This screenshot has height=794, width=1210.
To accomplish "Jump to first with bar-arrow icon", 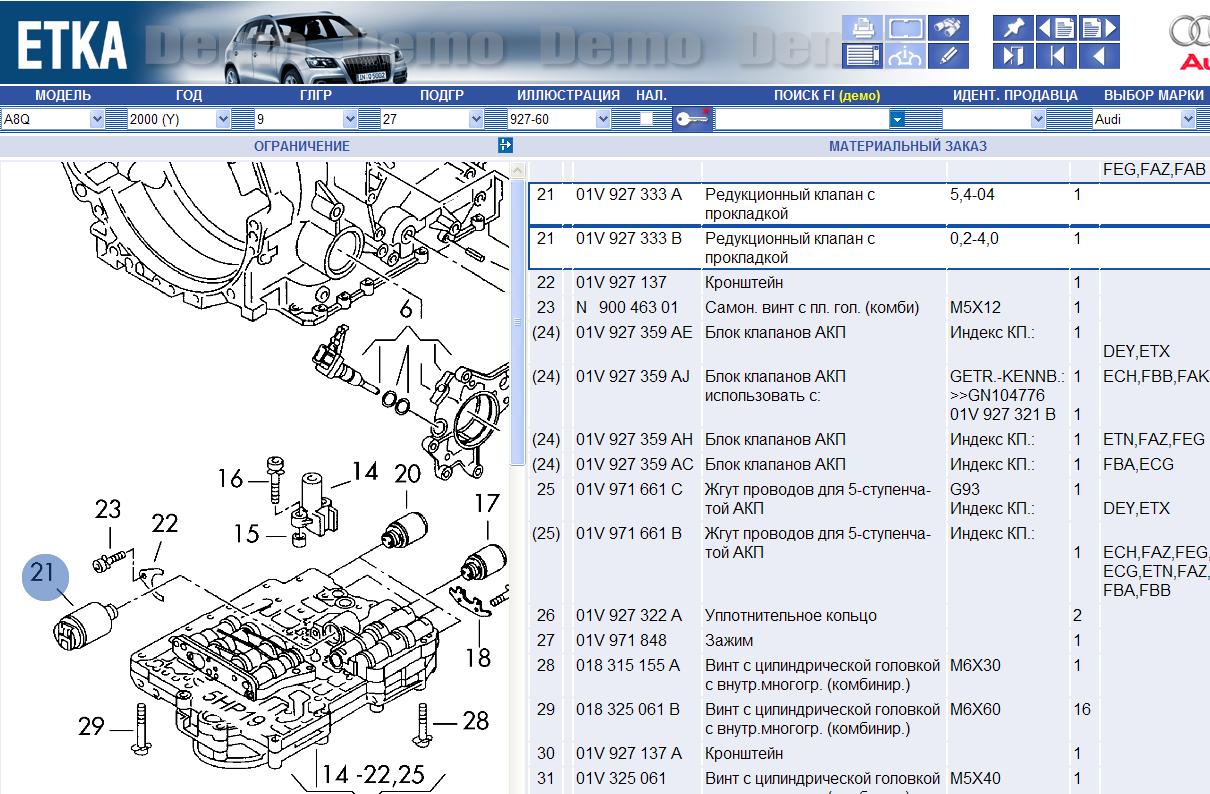I will click(x=1055, y=56).
